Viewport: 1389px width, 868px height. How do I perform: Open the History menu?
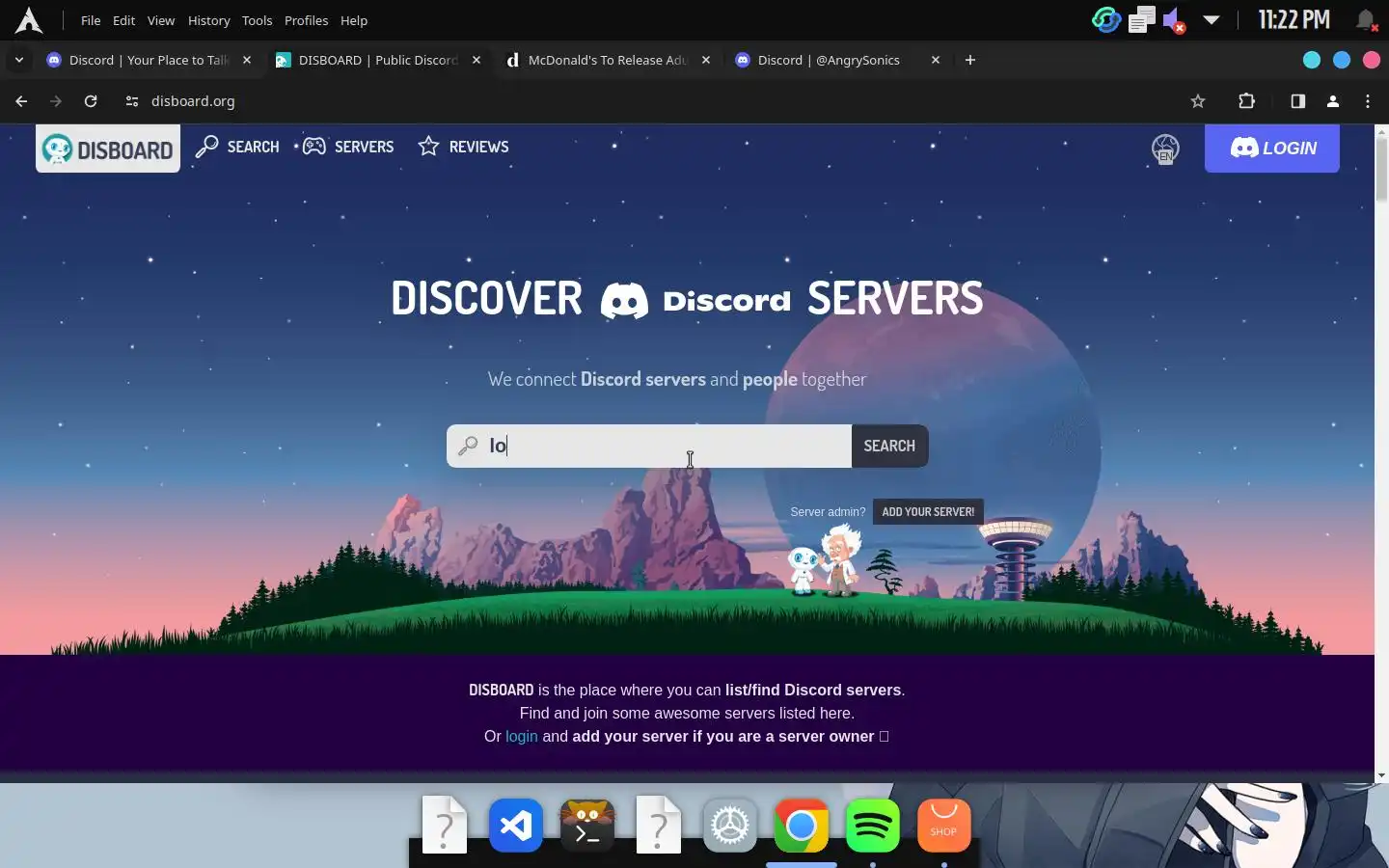[209, 20]
